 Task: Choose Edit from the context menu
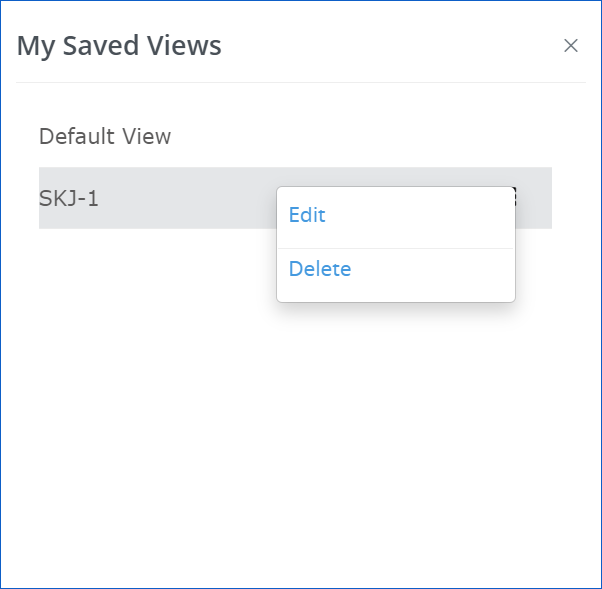tap(307, 215)
